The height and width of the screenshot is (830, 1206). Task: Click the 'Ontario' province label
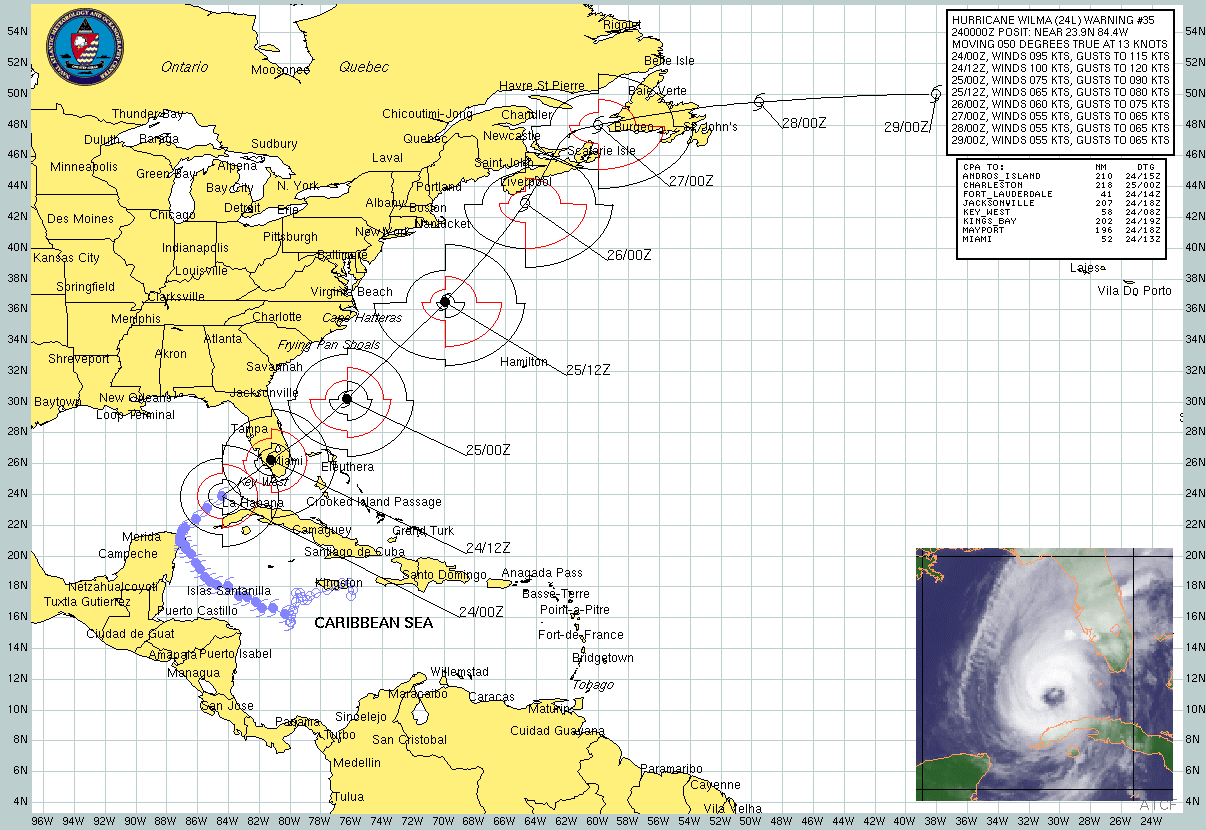click(185, 67)
